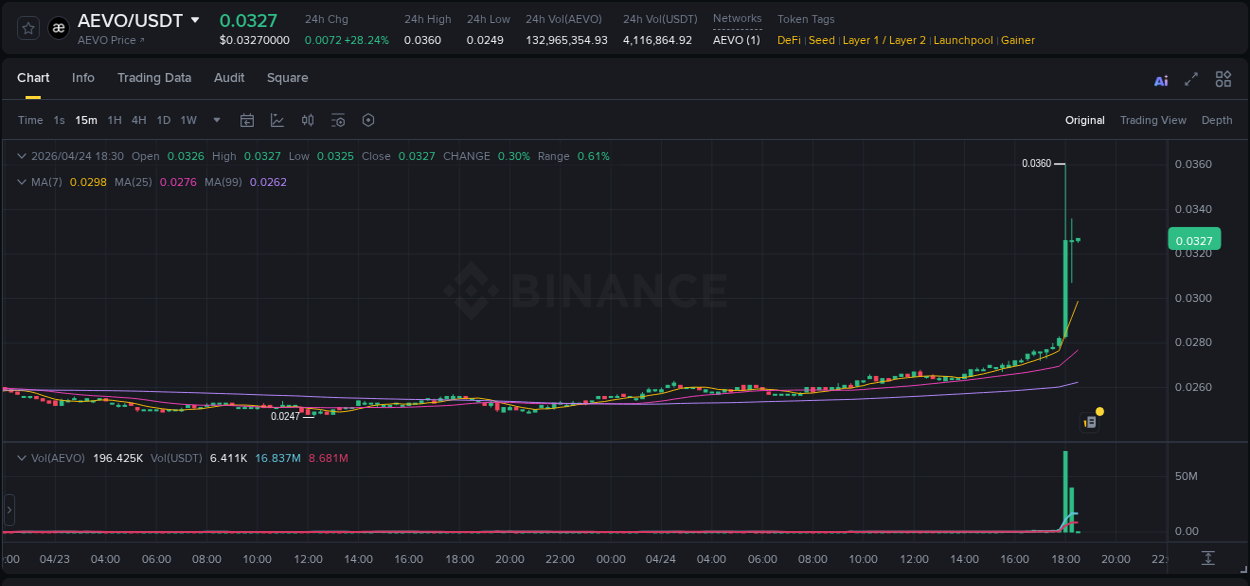Open the widgets layout shapes icon

[1223, 79]
